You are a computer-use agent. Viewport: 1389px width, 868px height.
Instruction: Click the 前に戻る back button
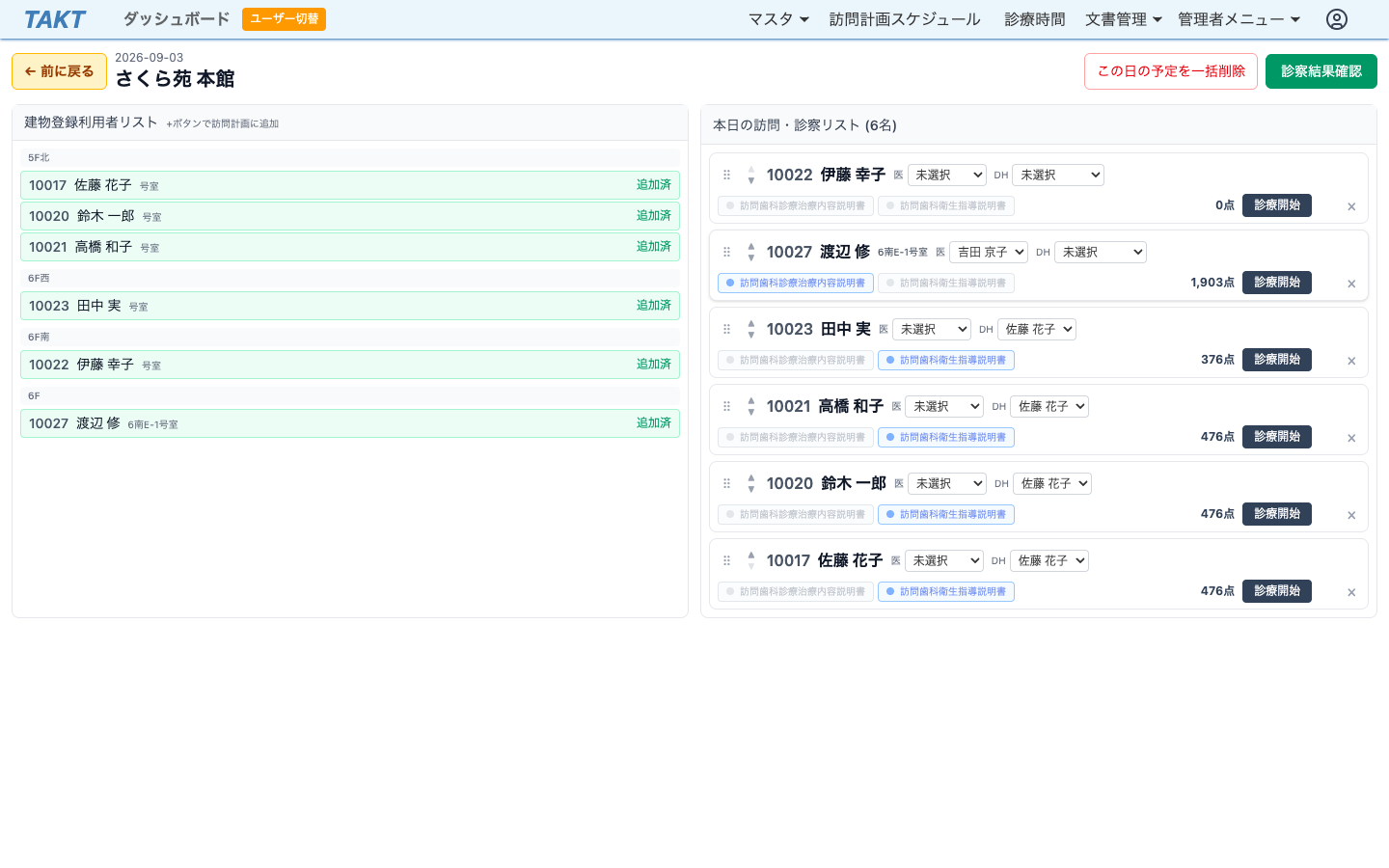pos(59,71)
